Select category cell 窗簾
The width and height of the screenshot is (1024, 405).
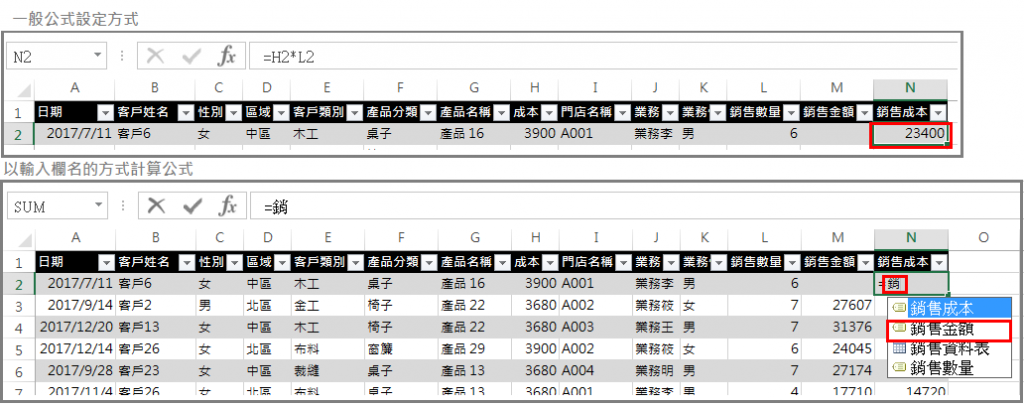[x=400, y=349]
